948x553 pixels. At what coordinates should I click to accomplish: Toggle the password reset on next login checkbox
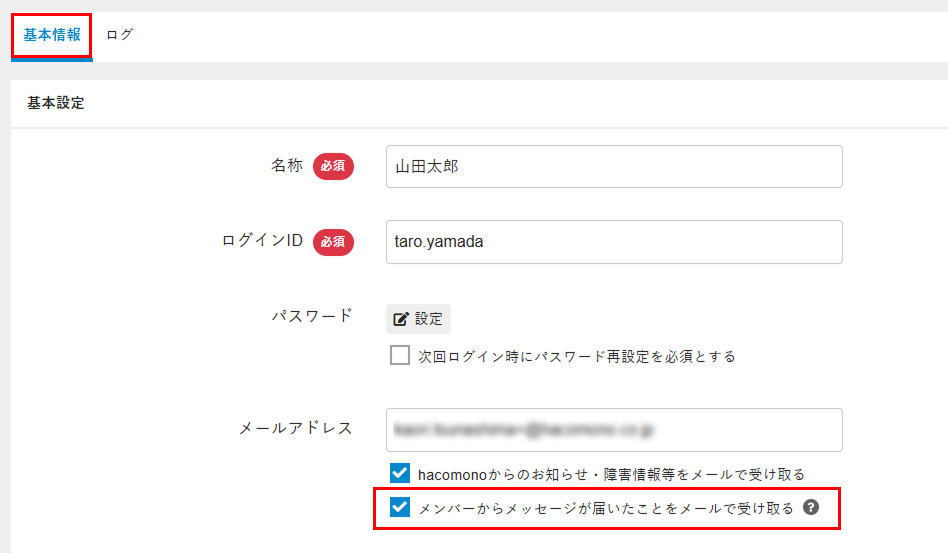pos(400,355)
